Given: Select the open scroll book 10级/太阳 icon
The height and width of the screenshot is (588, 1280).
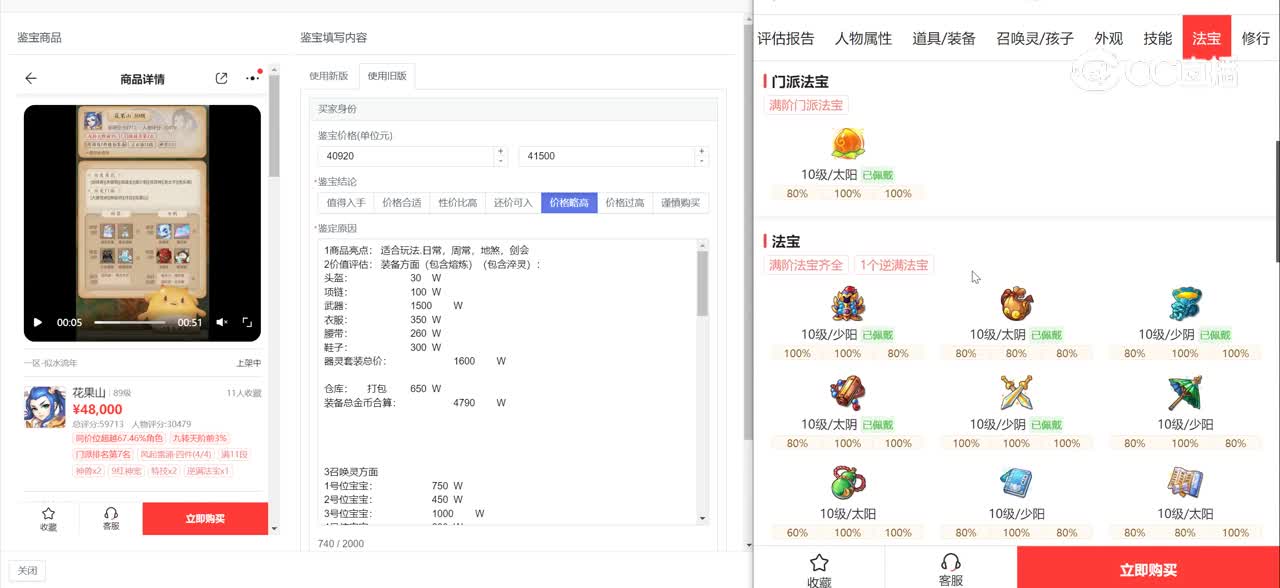Looking at the screenshot, I should (x=1185, y=484).
